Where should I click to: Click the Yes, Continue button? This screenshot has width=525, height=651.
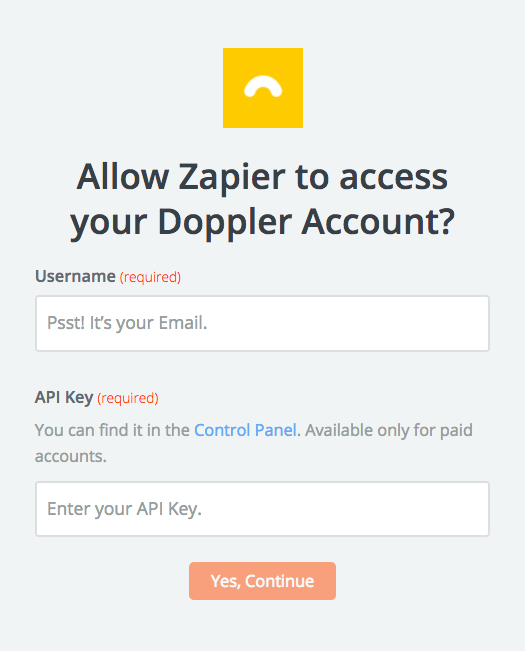[262, 581]
